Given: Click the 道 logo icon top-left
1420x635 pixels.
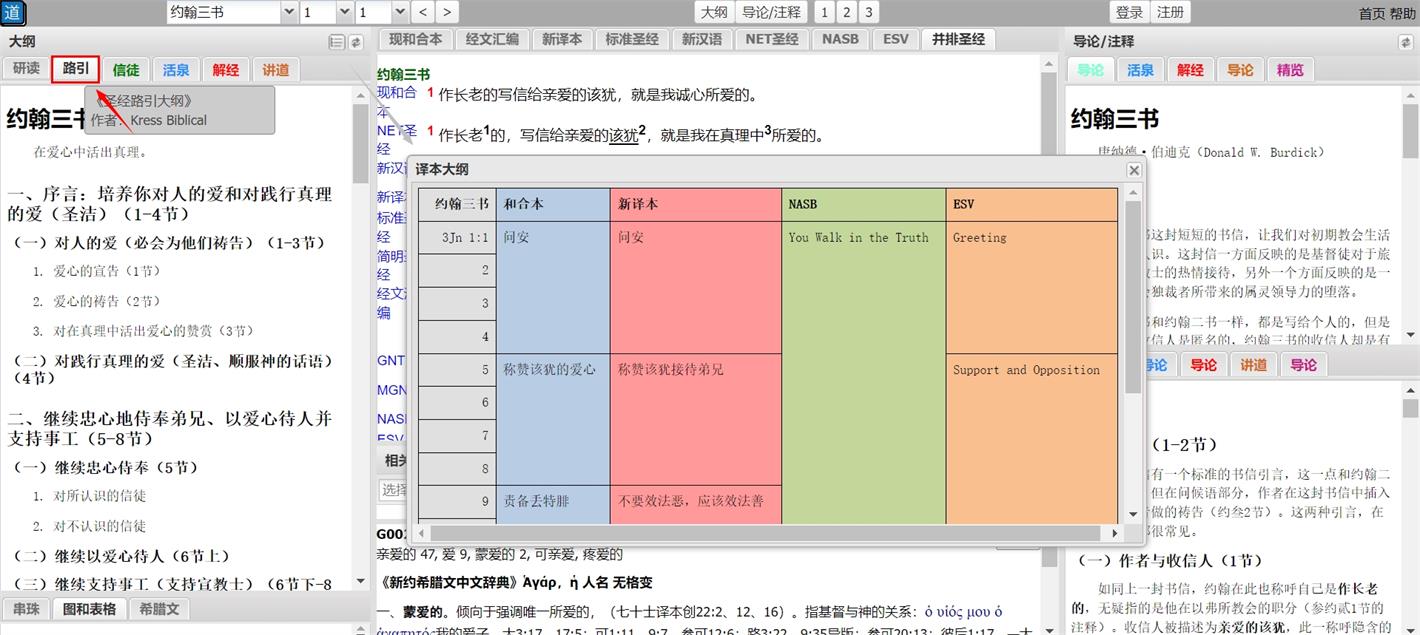Looking at the screenshot, I should tap(14, 13).
